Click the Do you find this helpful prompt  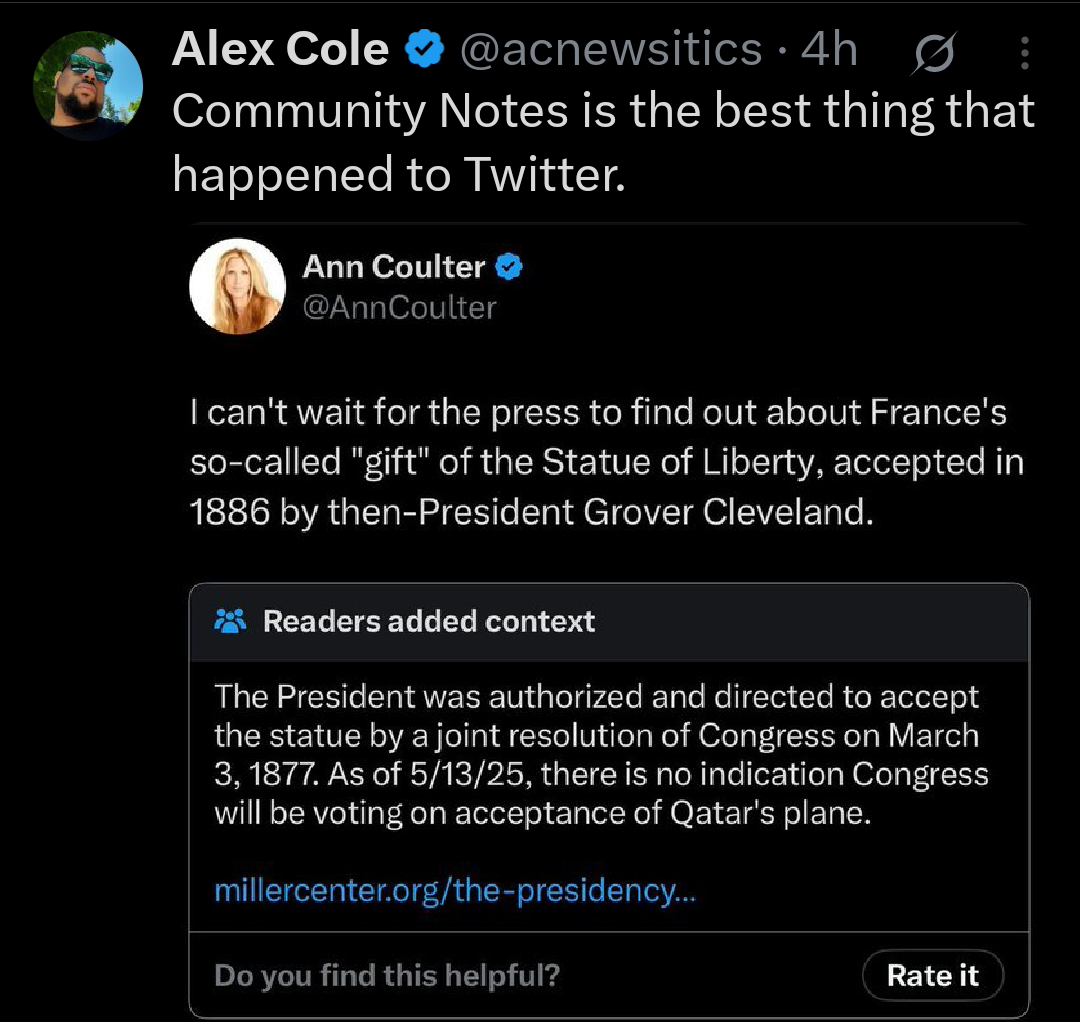387,975
